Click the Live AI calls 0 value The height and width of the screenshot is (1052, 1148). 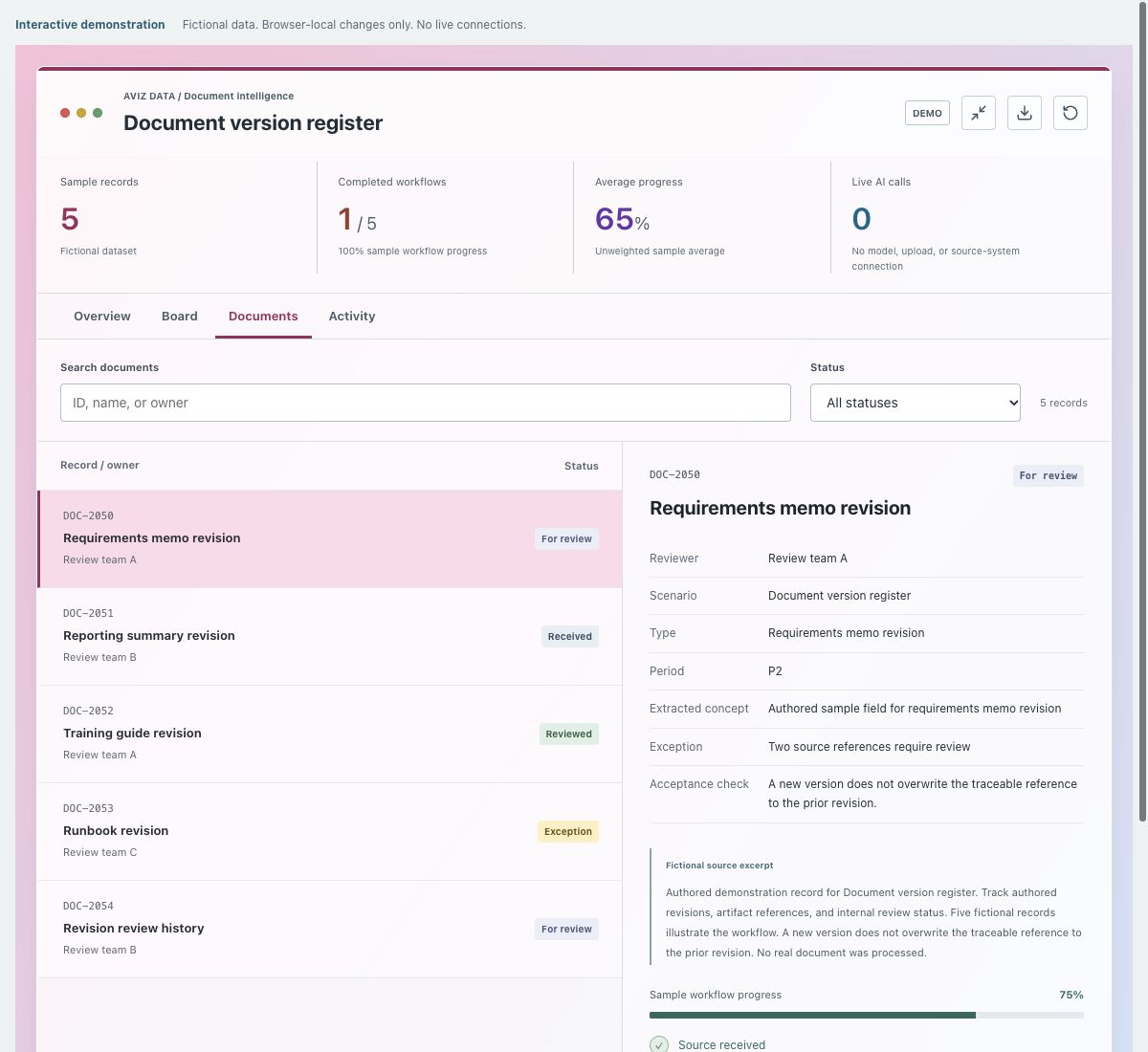(x=861, y=220)
